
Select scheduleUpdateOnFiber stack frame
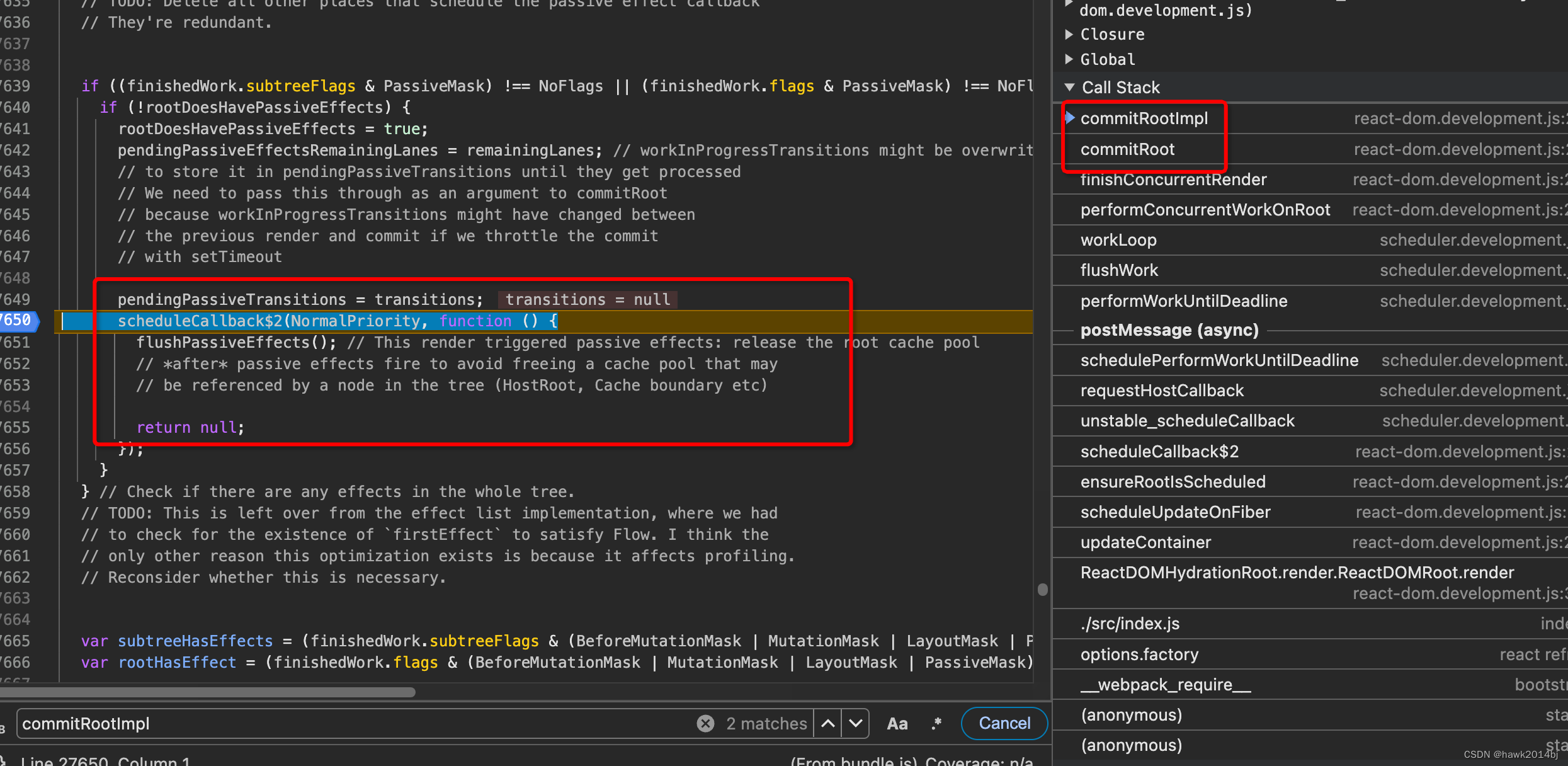coord(1175,512)
